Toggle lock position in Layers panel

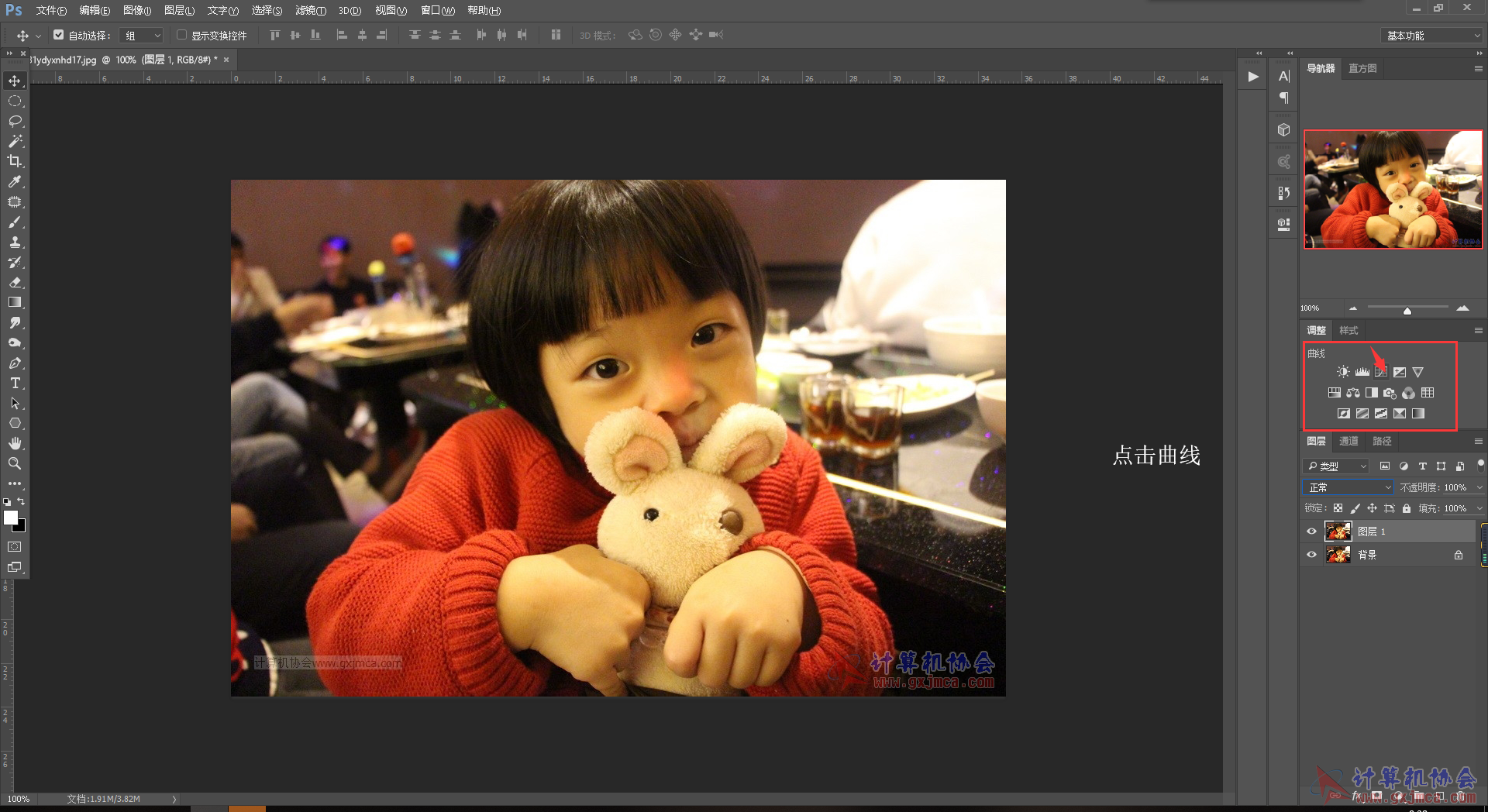tap(1372, 508)
